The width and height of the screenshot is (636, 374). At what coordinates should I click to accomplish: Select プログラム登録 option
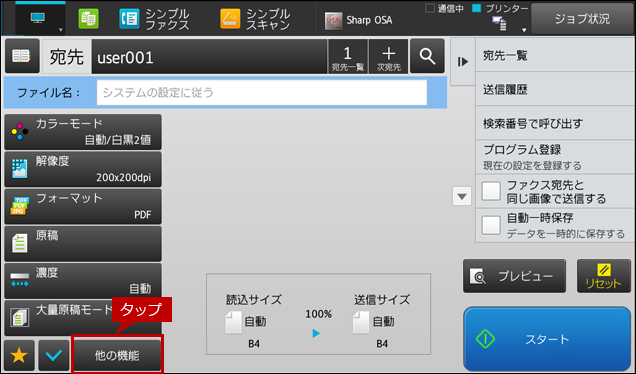point(554,157)
